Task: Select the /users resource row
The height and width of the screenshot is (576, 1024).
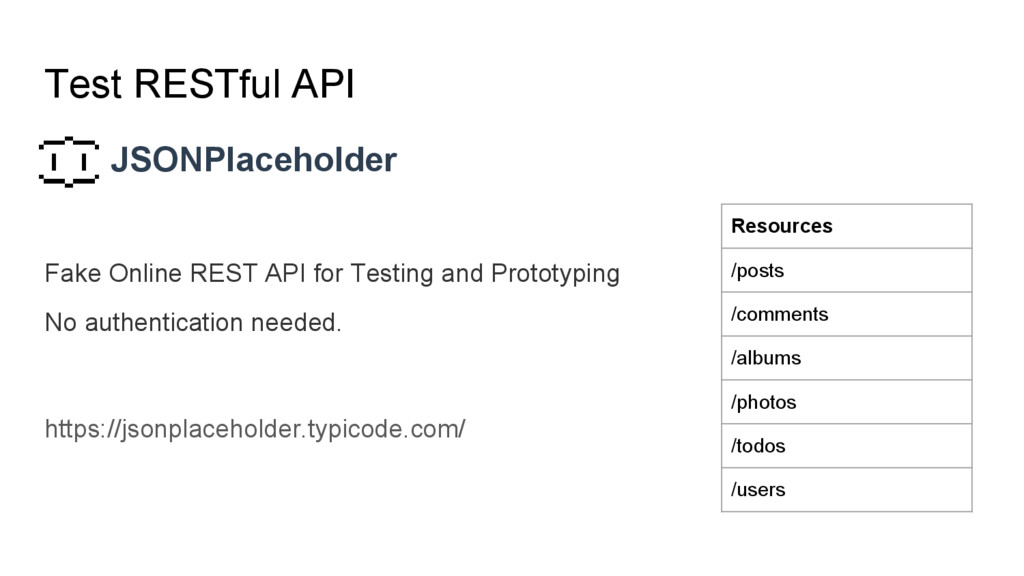Action: pyautogui.click(x=846, y=489)
